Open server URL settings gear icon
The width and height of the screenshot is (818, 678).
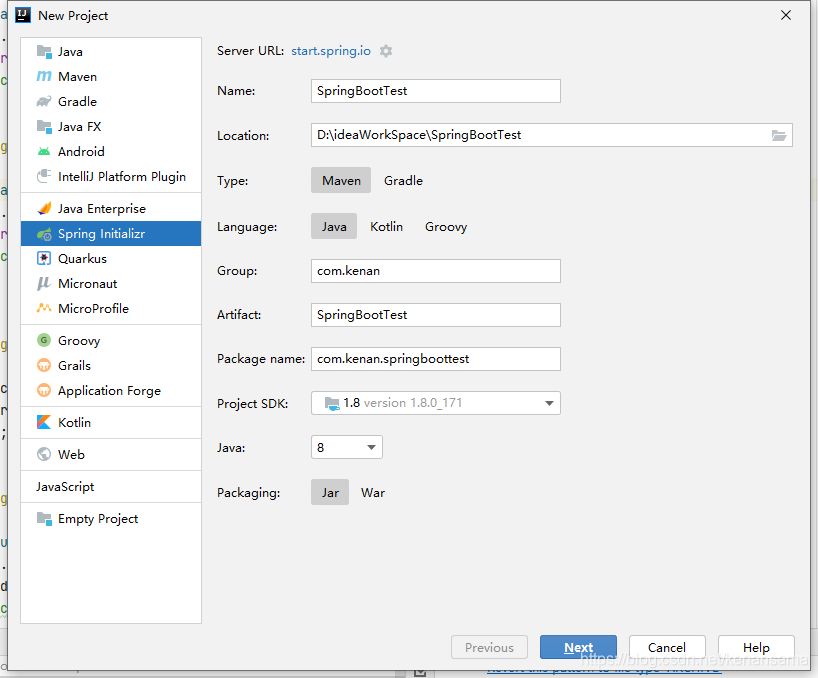[x=386, y=51]
